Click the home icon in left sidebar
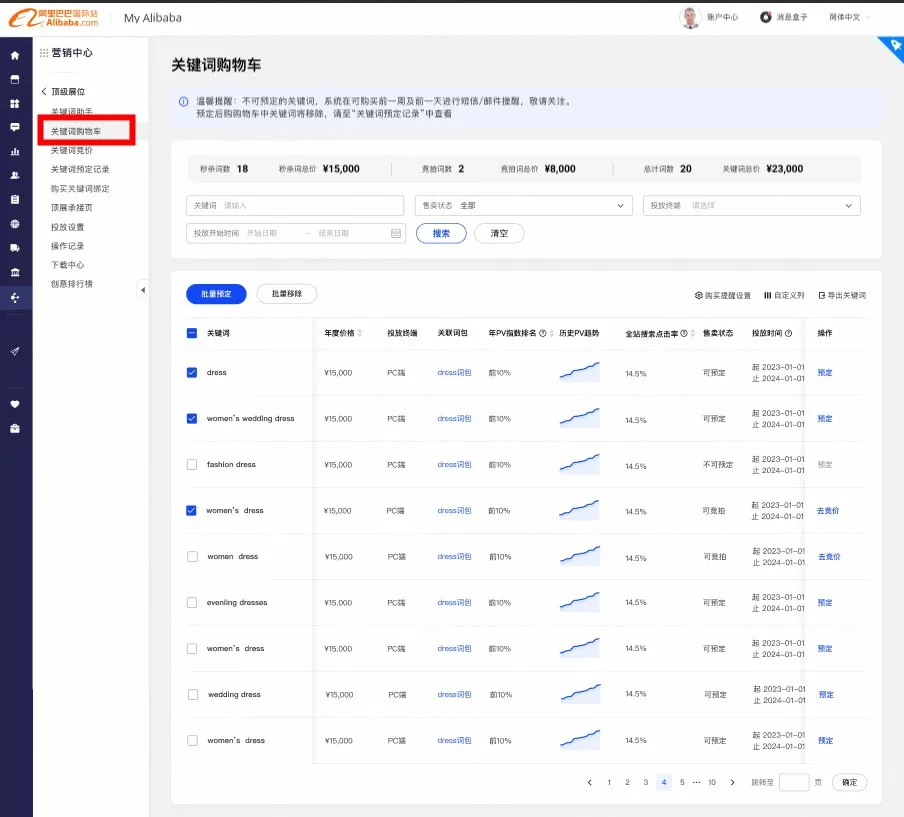 point(15,55)
